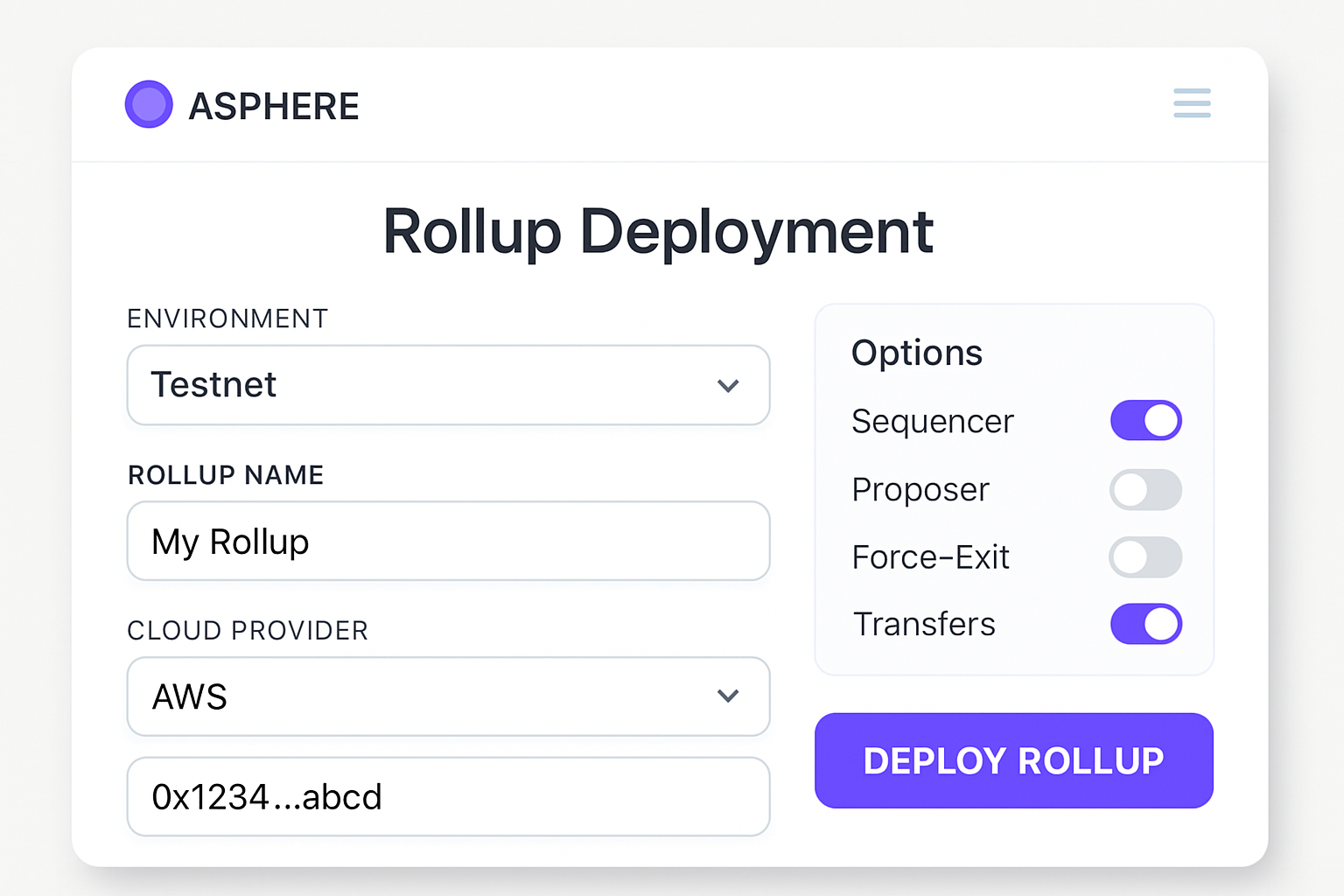Click the Environment dropdown chevron icon
The width and height of the screenshot is (1344, 896).
[728, 385]
